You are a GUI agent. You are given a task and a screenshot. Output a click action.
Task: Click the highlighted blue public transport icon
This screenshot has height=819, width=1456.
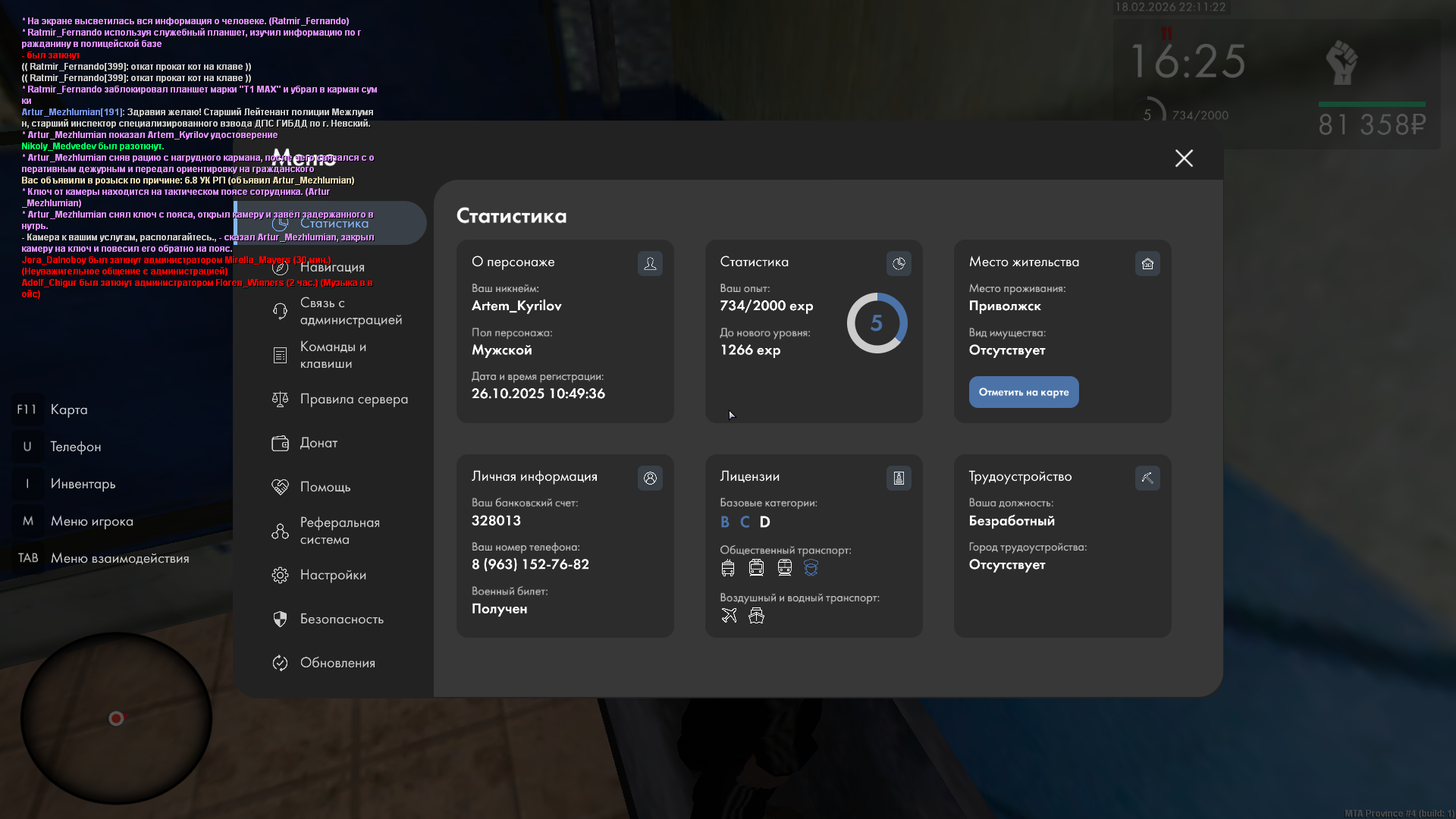[811, 568]
